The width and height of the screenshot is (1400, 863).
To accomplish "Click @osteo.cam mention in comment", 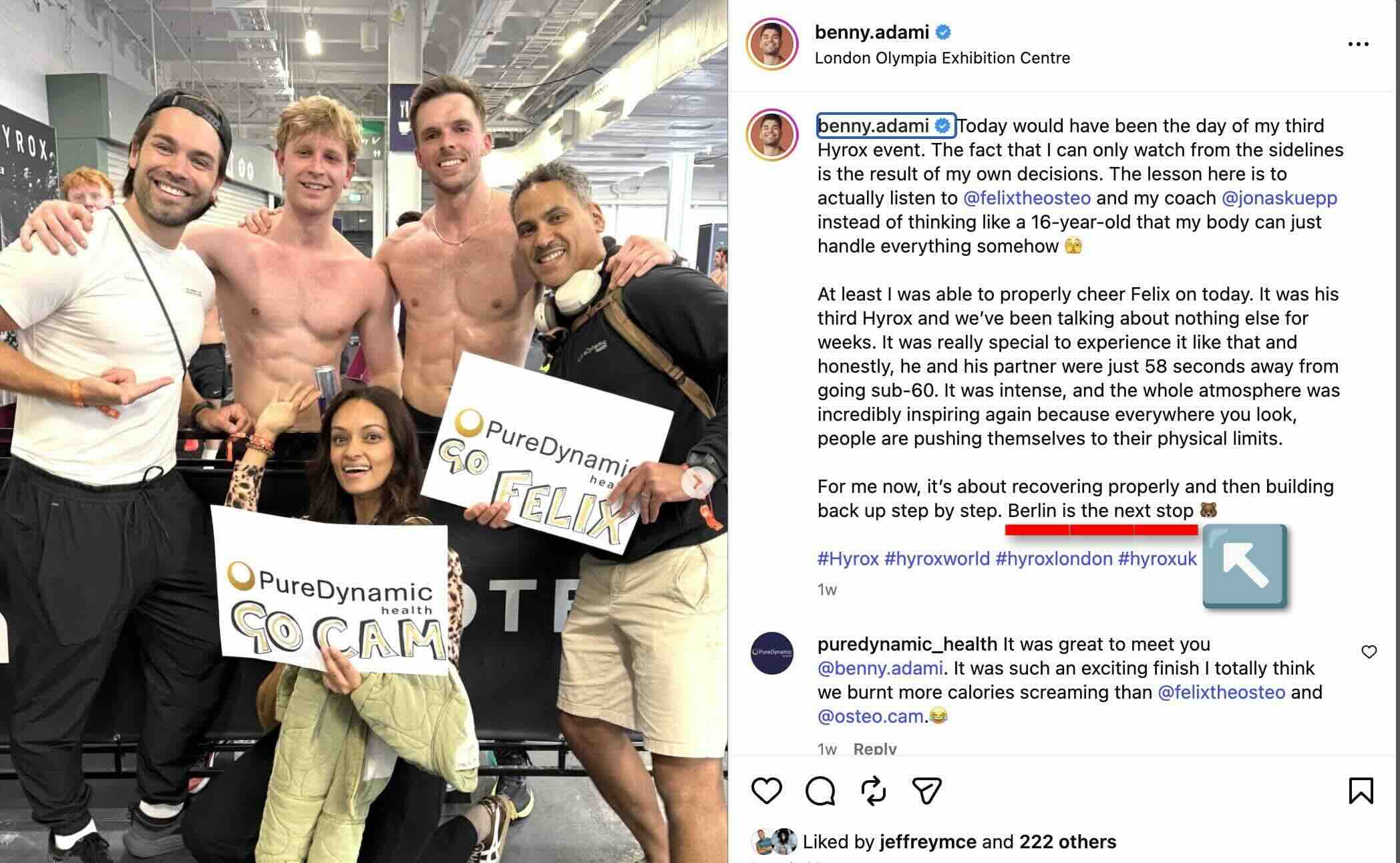I will point(870,716).
